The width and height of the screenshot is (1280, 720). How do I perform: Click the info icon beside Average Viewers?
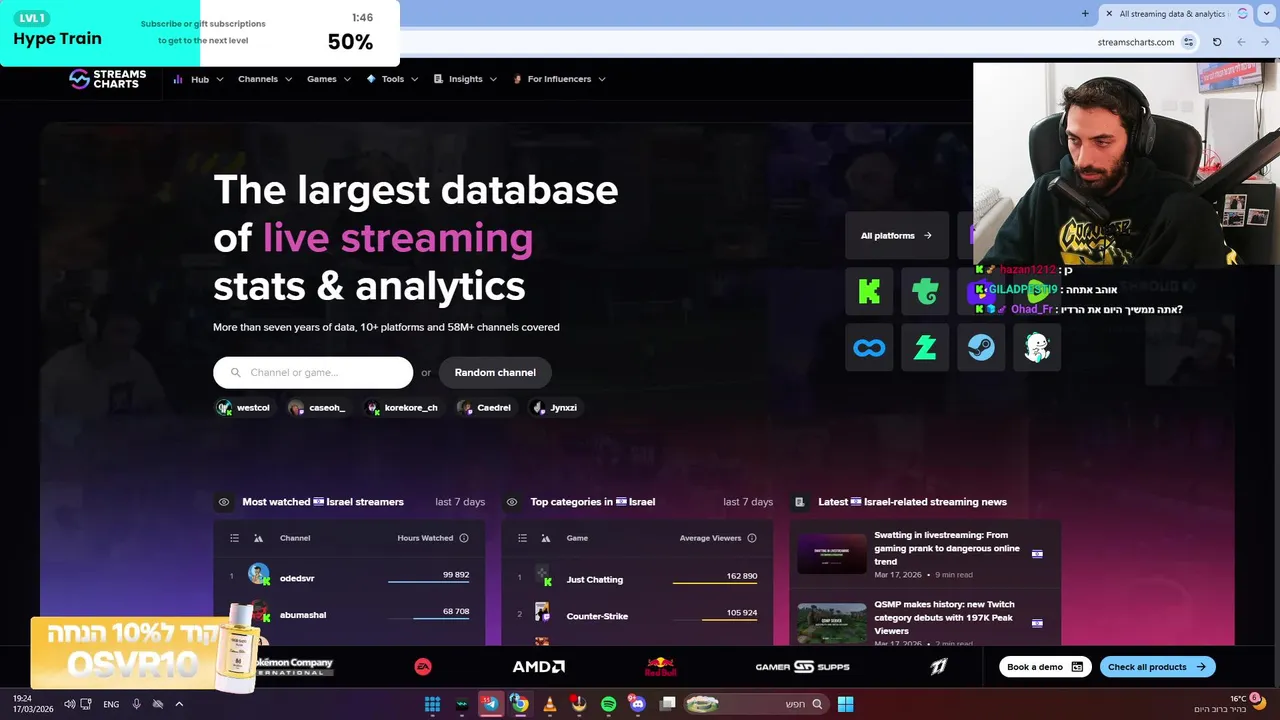pos(752,538)
